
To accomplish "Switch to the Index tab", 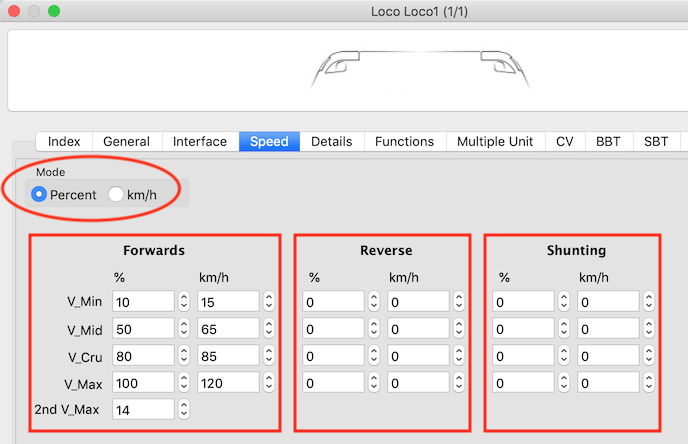I will (x=64, y=142).
